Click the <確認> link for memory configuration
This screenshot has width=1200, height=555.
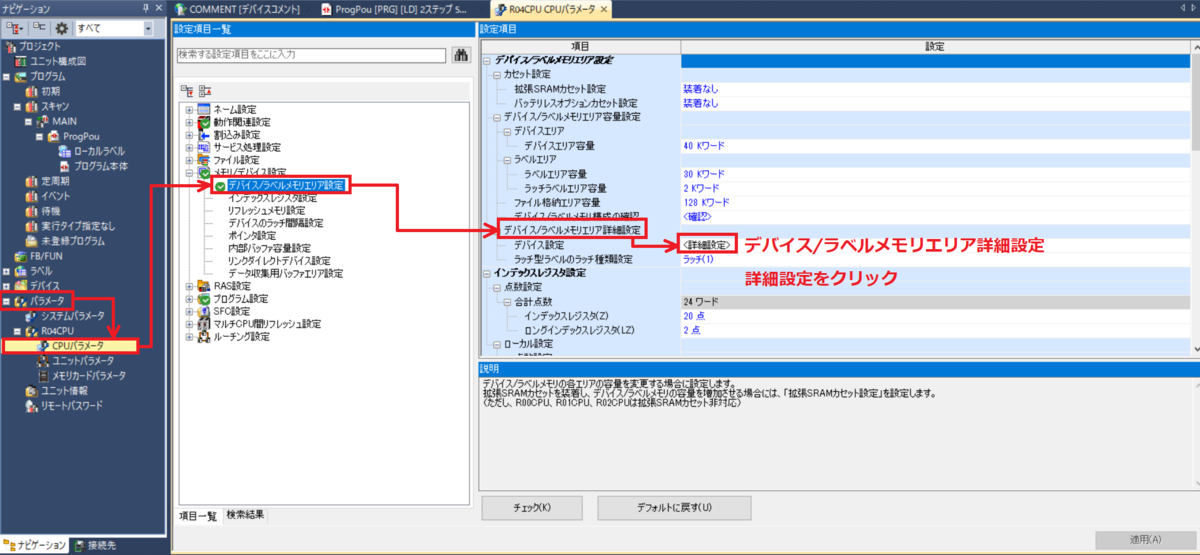coord(699,216)
